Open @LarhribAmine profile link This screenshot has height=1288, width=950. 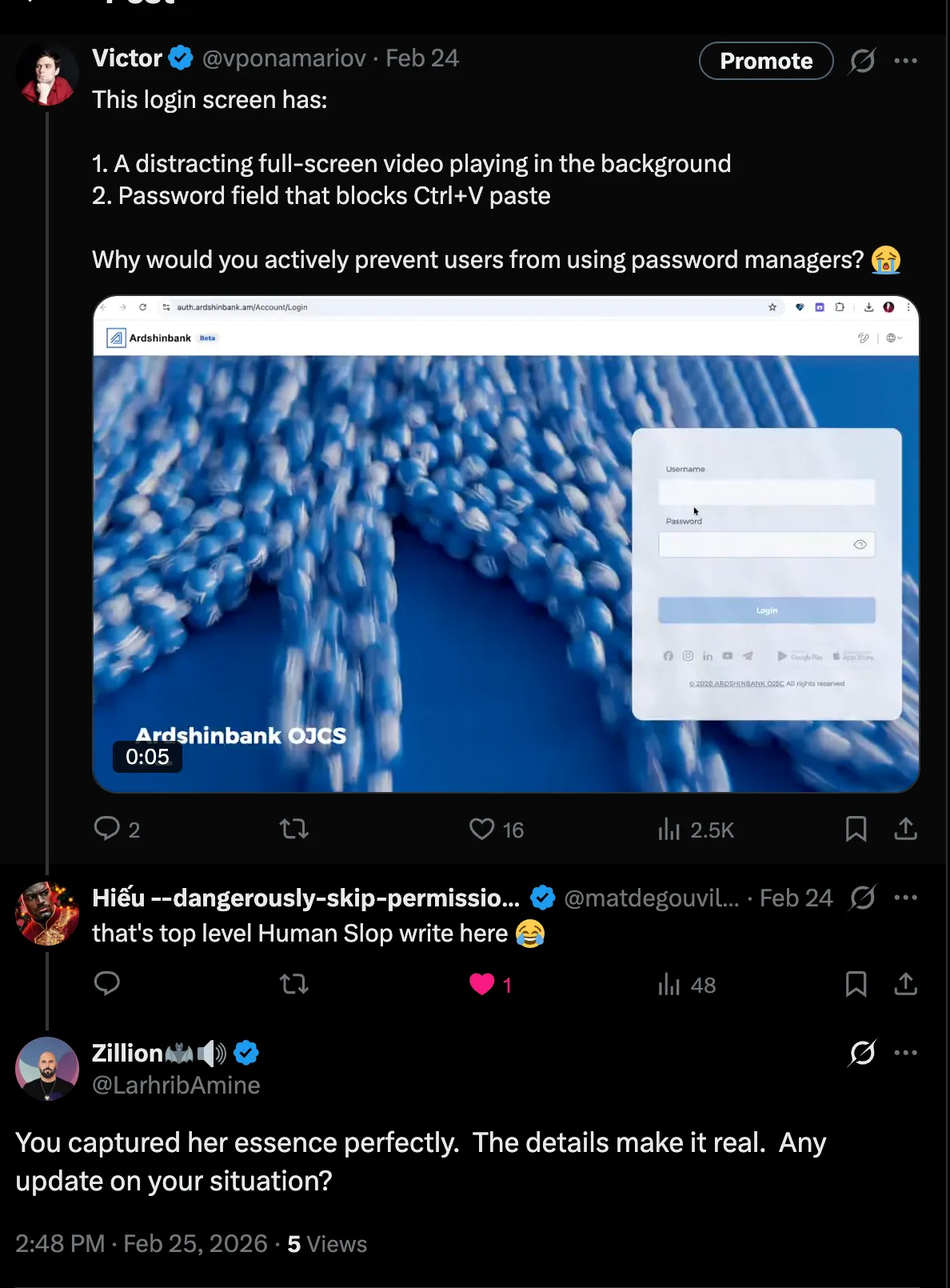[x=176, y=1085]
